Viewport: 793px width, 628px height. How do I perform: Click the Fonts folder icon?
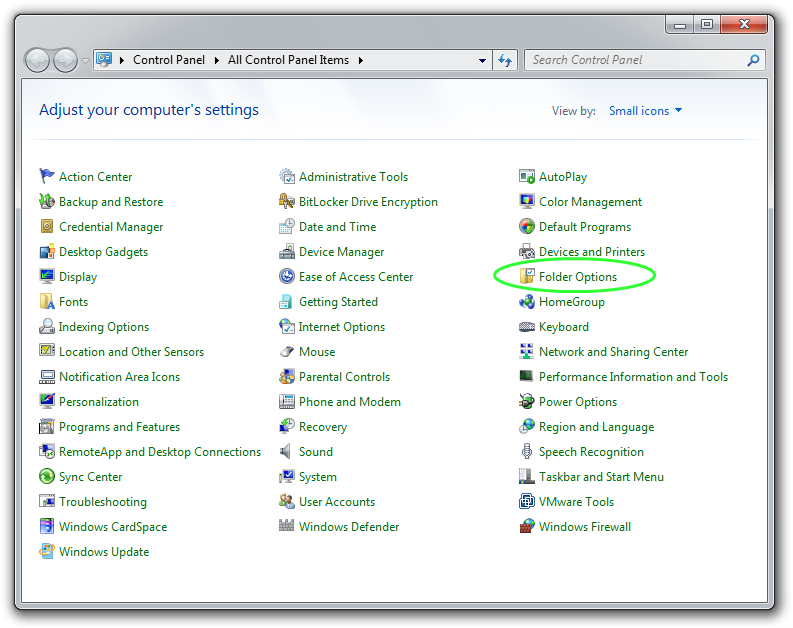click(x=47, y=301)
